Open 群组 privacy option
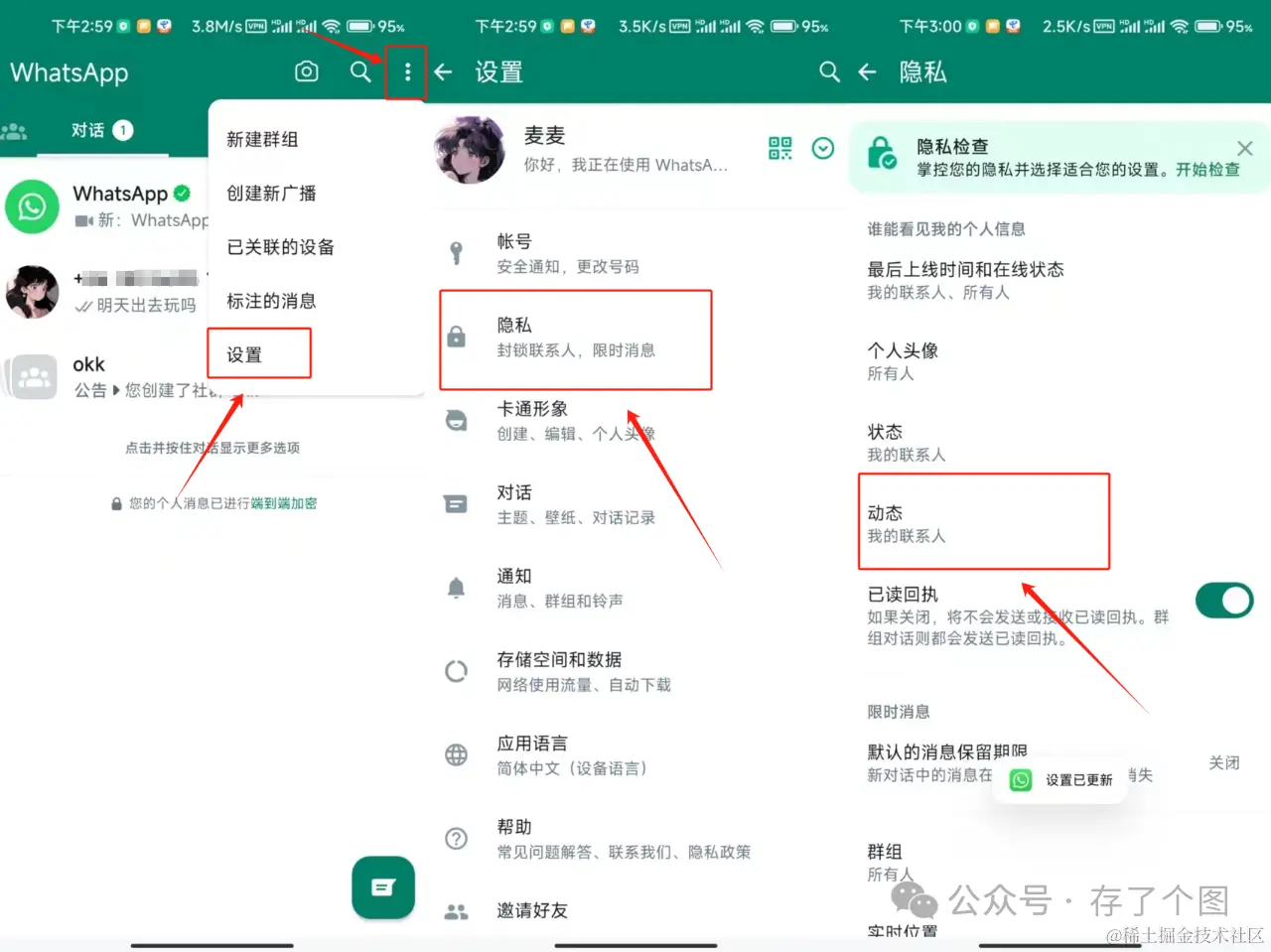This screenshot has width=1271, height=952. tap(1059, 862)
